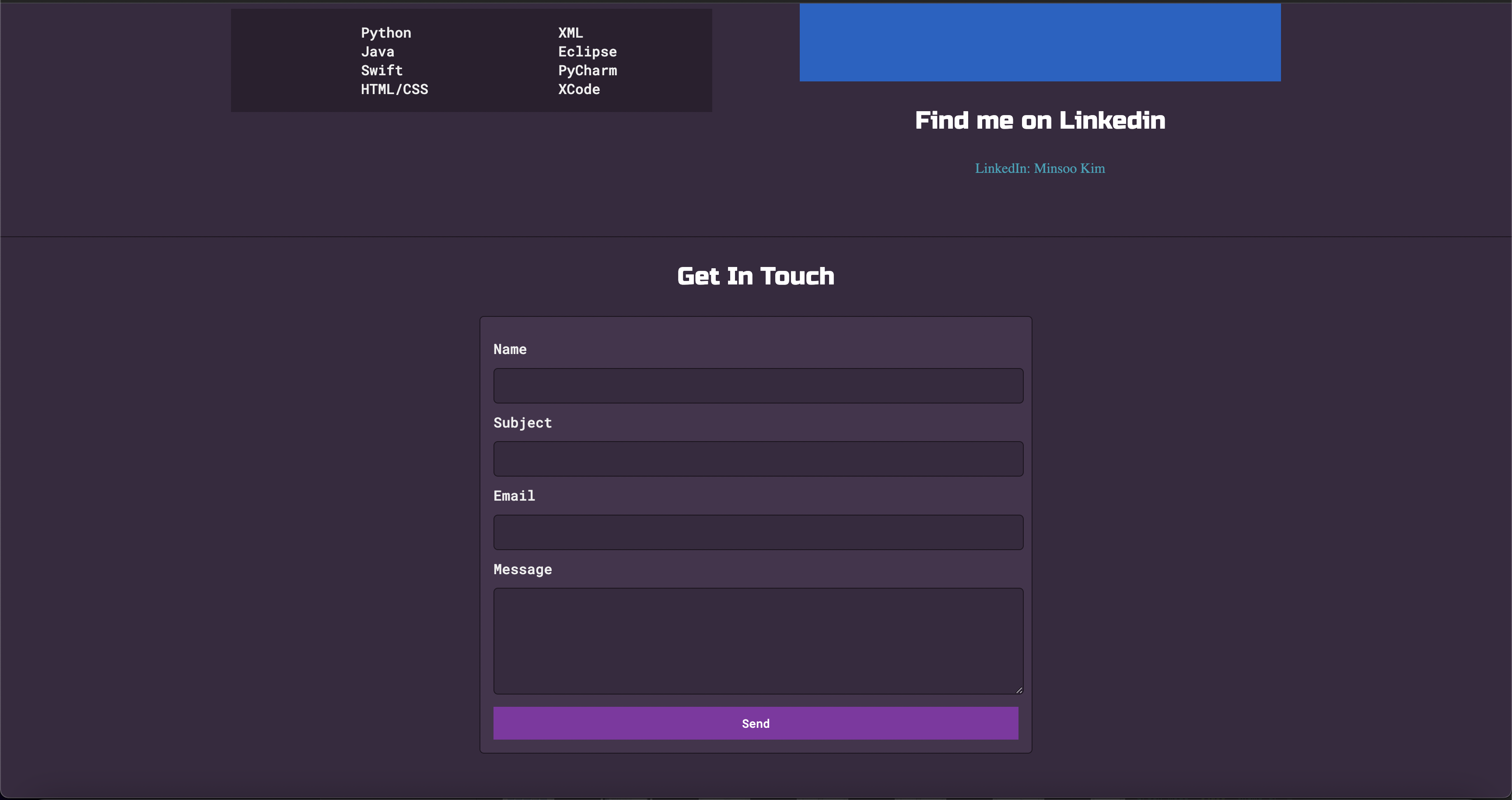Screen dimensions: 1512x800
Task: Click the HTML/CSS list entry
Action: [x=394, y=89]
